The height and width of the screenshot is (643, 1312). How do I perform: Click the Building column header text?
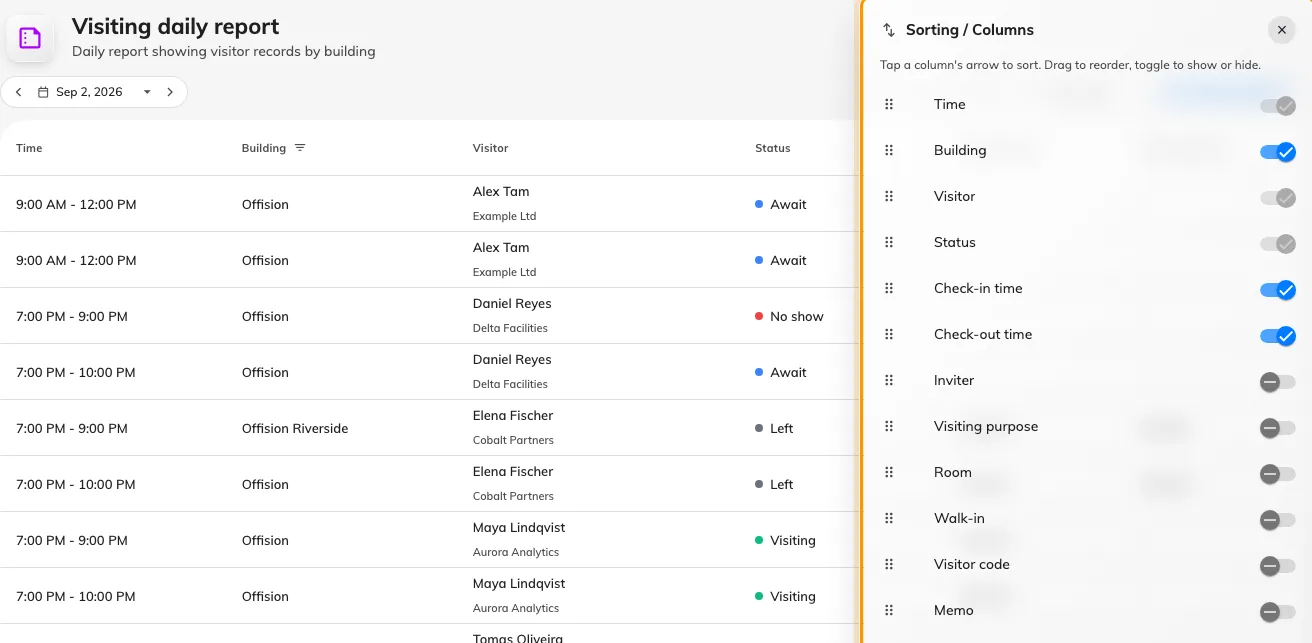click(264, 148)
